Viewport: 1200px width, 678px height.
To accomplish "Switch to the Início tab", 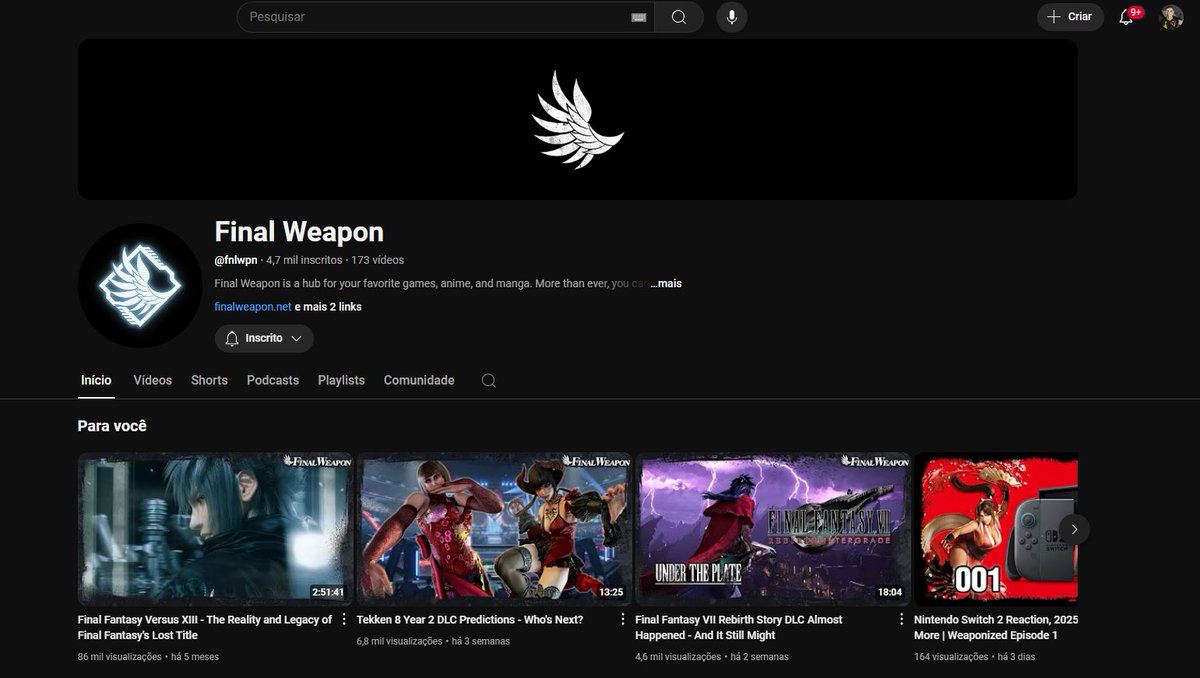I will click(96, 380).
